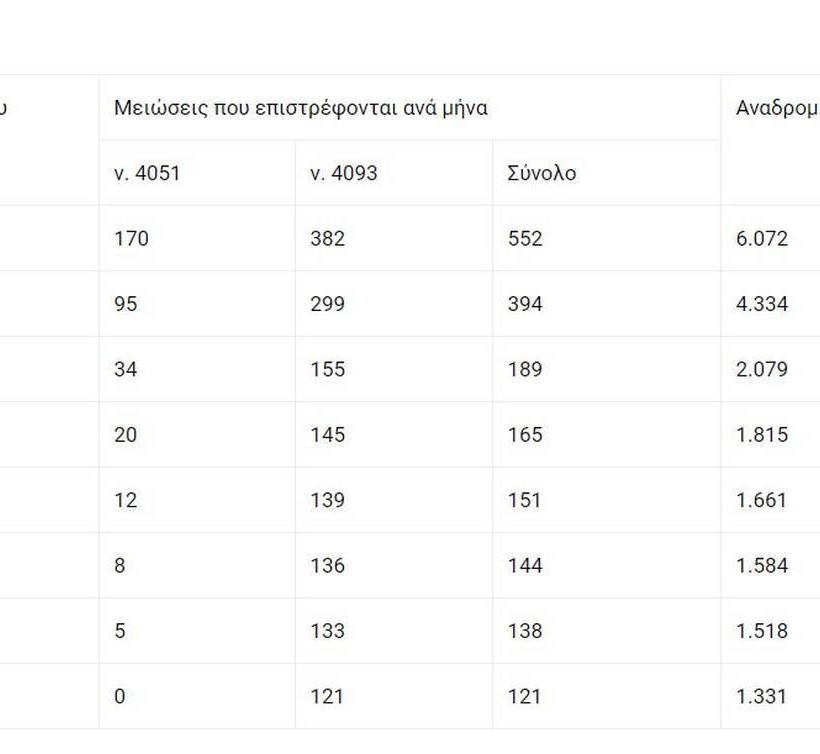
Task: Click the cell with value 34
Action: [x=126, y=369]
